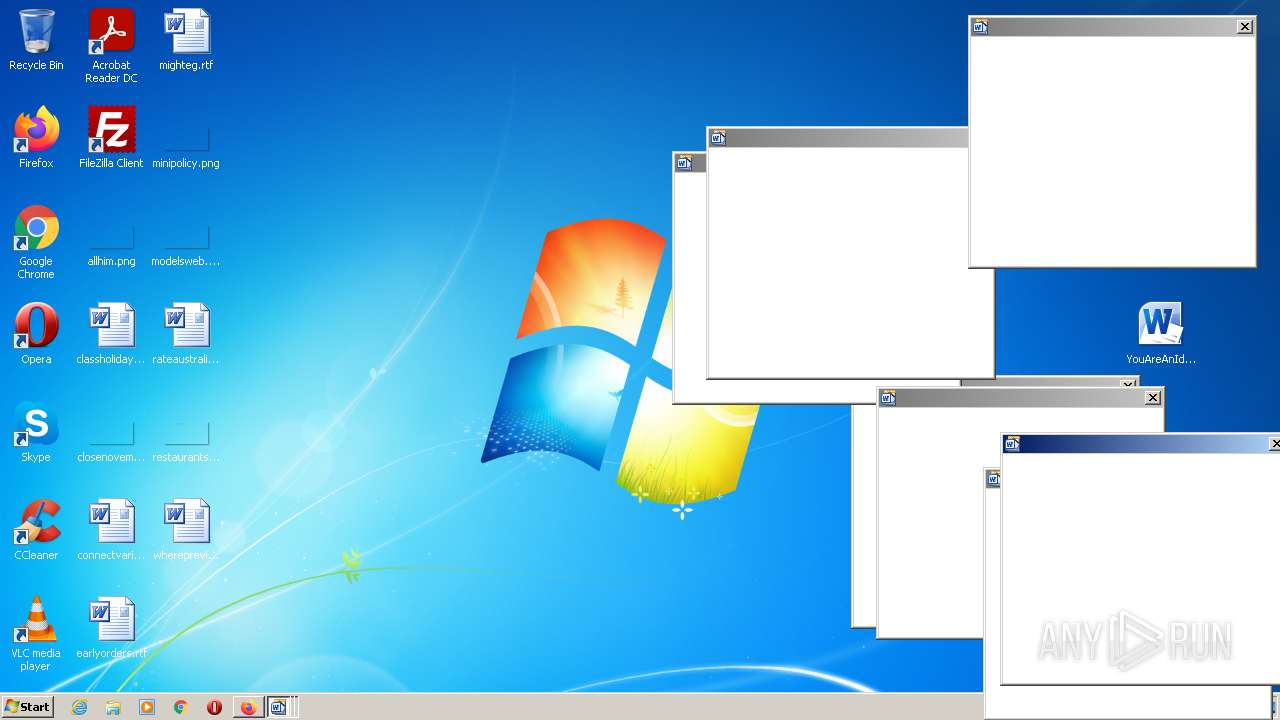Open the Windows Start menu

(x=27, y=707)
